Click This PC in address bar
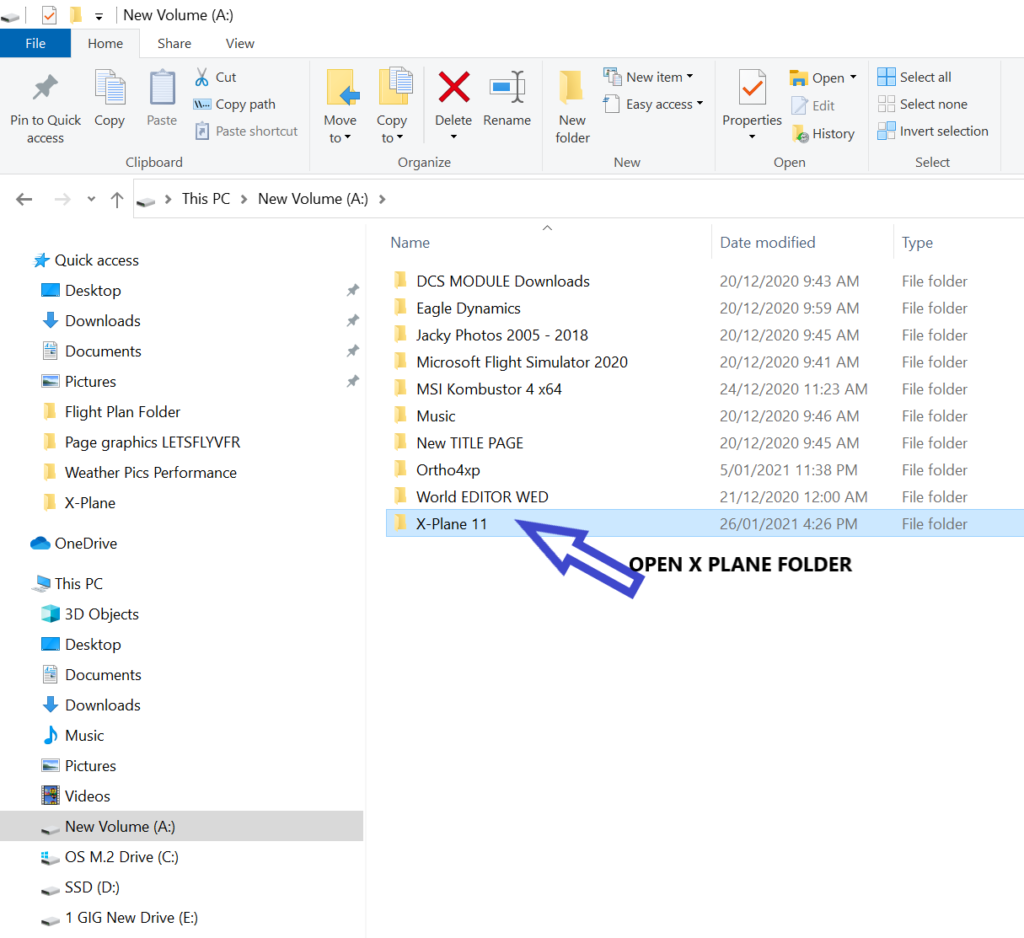 pos(206,199)
